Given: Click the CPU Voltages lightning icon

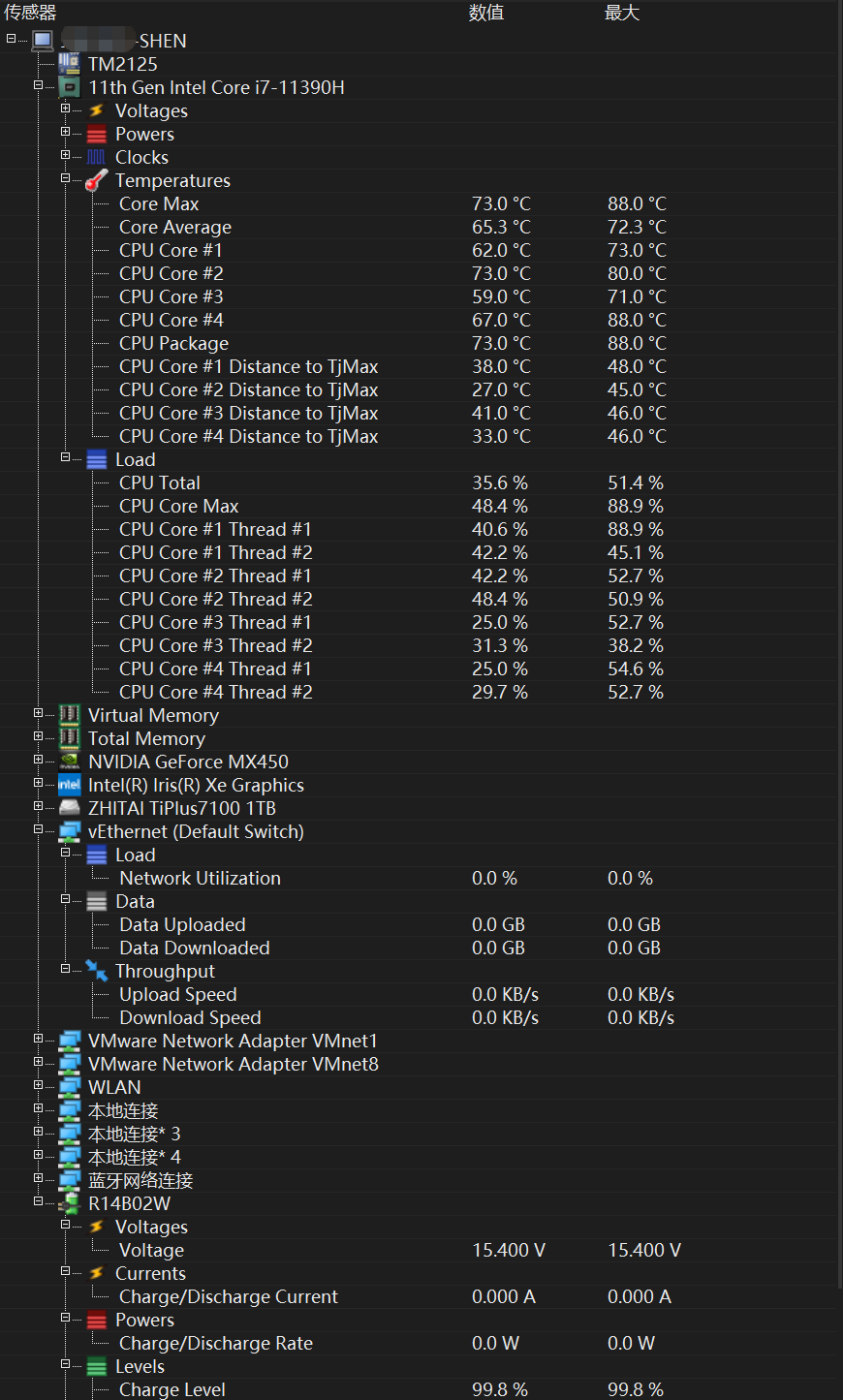Looking at the screenshot, I should [96, 110].
